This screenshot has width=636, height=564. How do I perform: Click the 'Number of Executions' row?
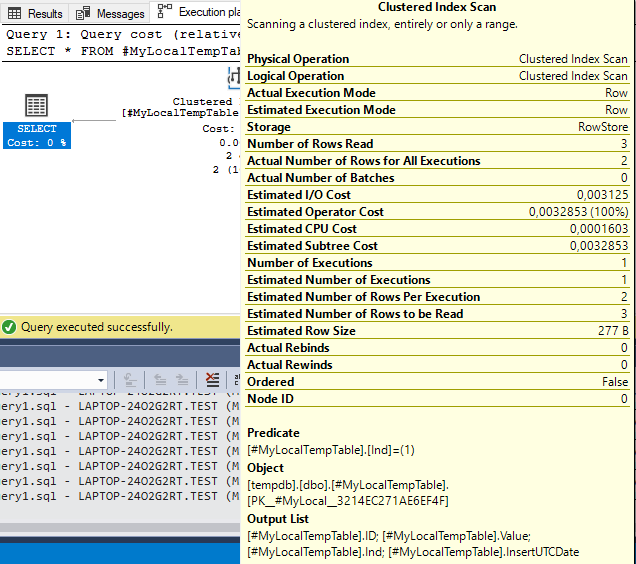tap(437, 263)
